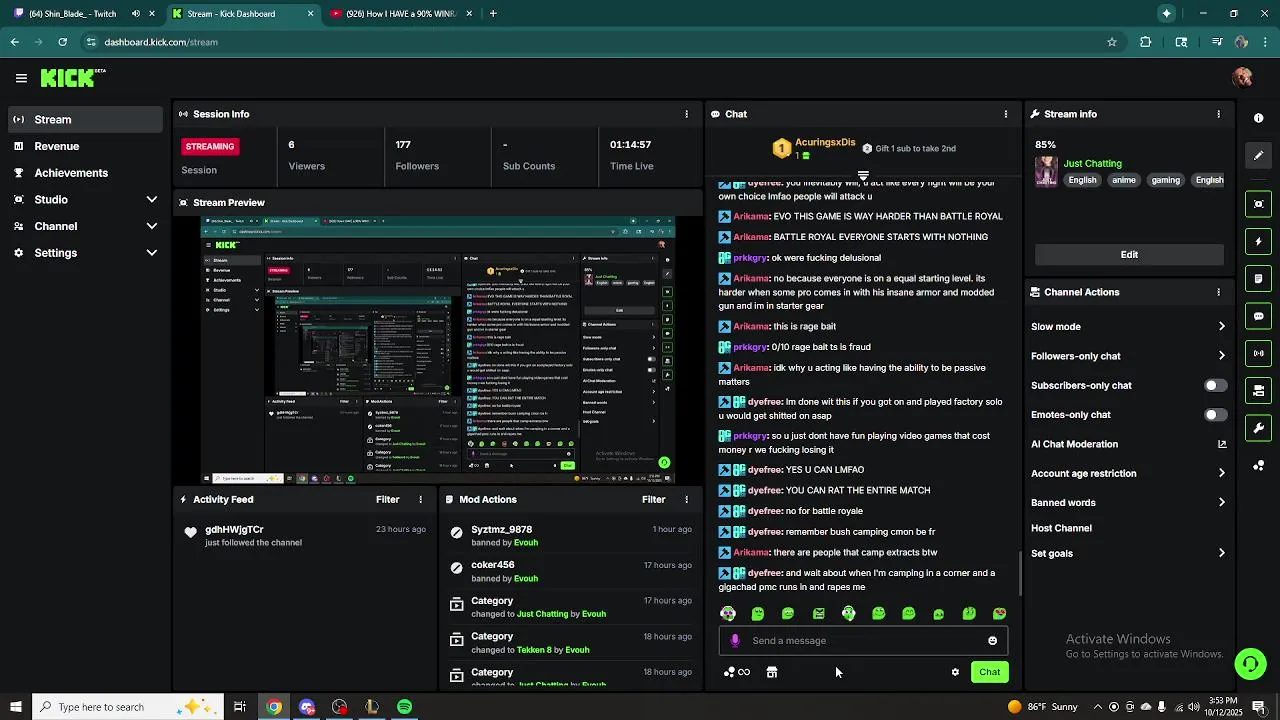The width and height of the screenshot is (1280, 720).
Task: Open the emoji picker in message box
Action: [x=992, y=641]
